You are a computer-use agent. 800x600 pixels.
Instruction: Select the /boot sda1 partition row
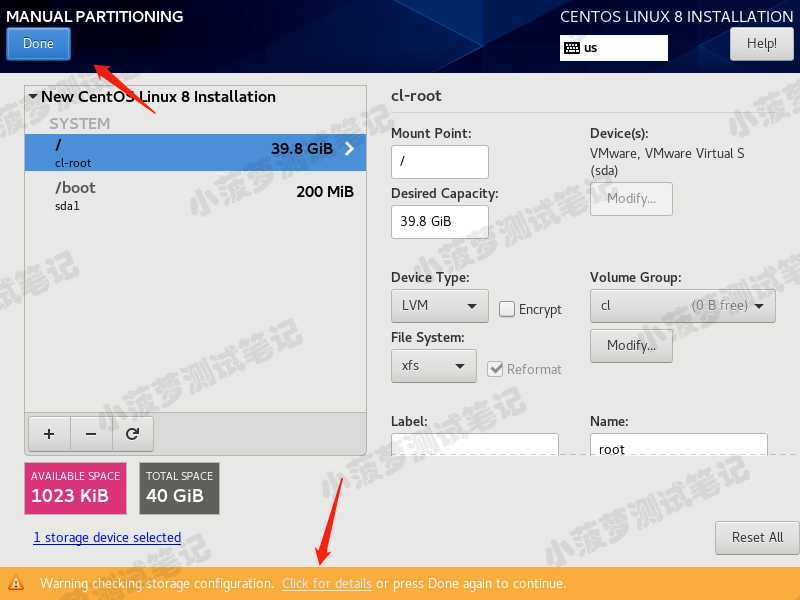(x=195, y=195)
